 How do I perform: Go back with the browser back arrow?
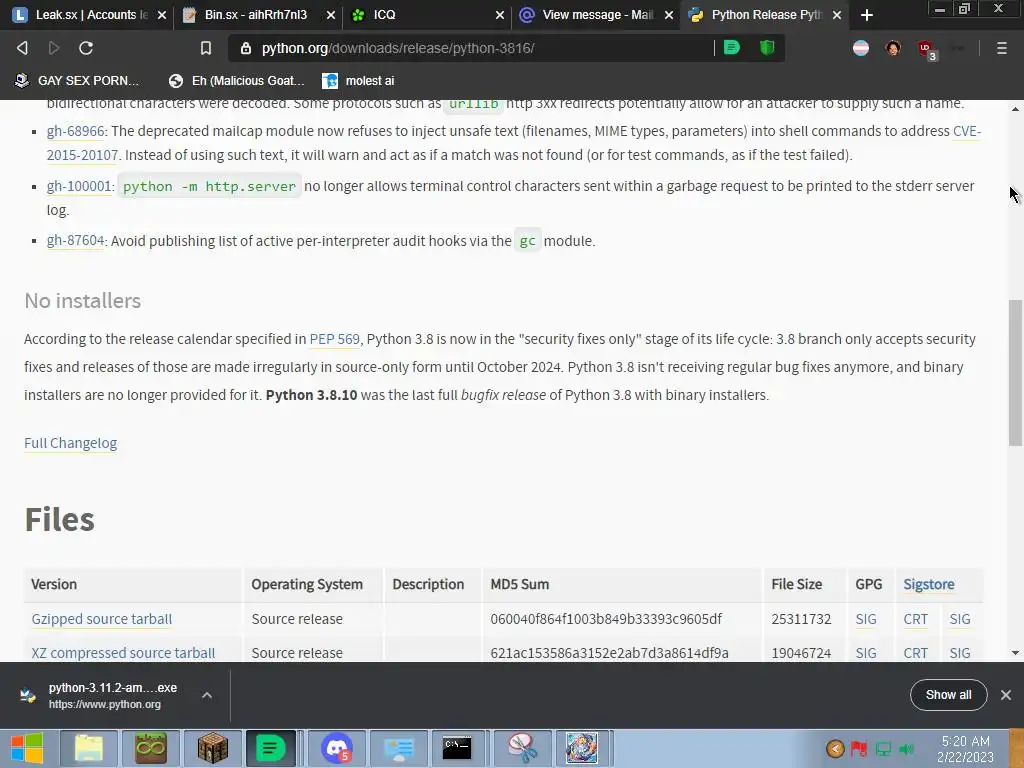22,48
